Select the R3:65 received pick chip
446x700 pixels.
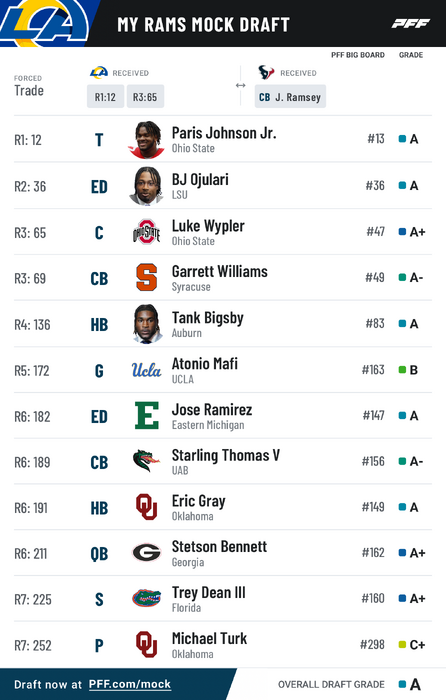tap(145, 96)
